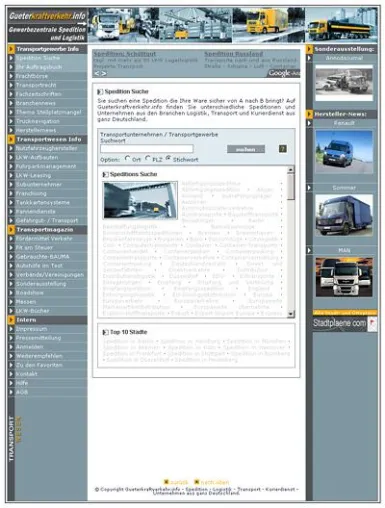Image resolution: width=385 pixels, height=508 pixels.
Task: Click the ad previous/next arrows
Action: [x=100, y=73]
